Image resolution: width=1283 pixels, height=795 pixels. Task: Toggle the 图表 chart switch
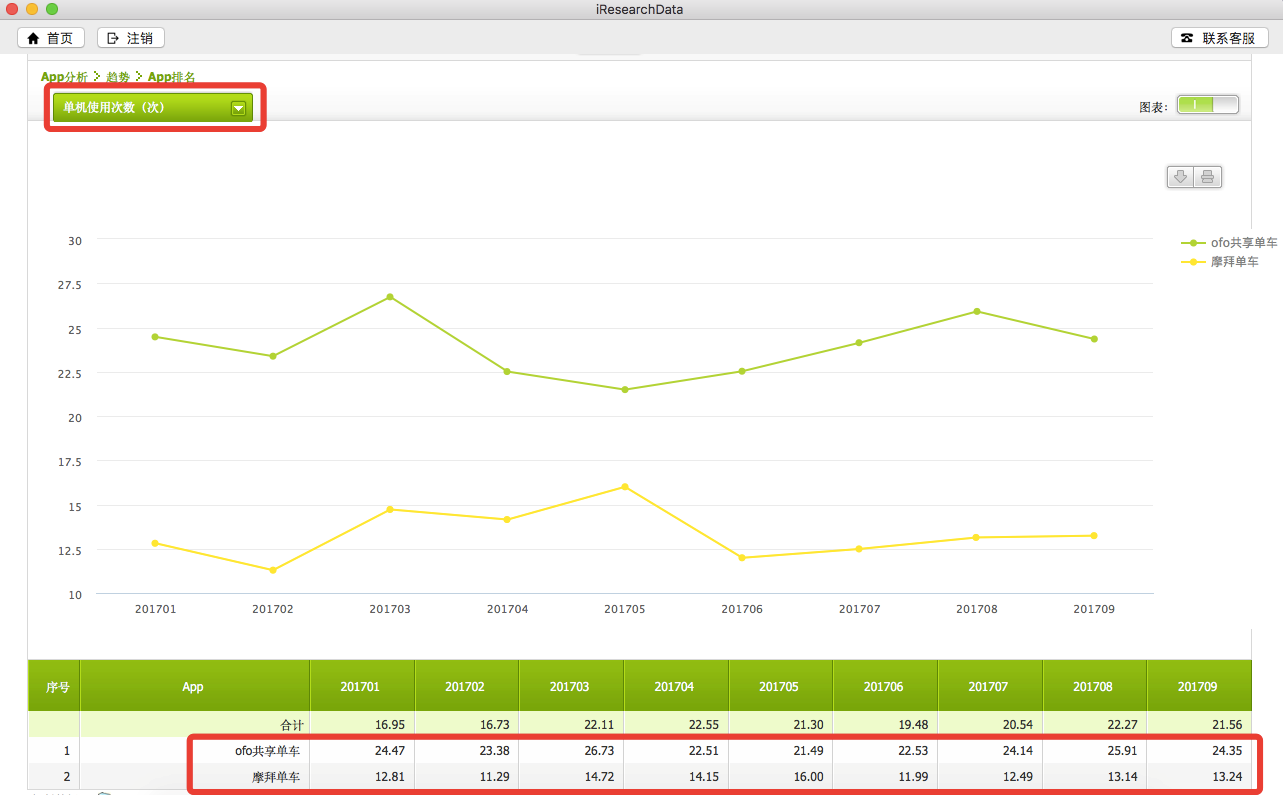click(1207, 105)
